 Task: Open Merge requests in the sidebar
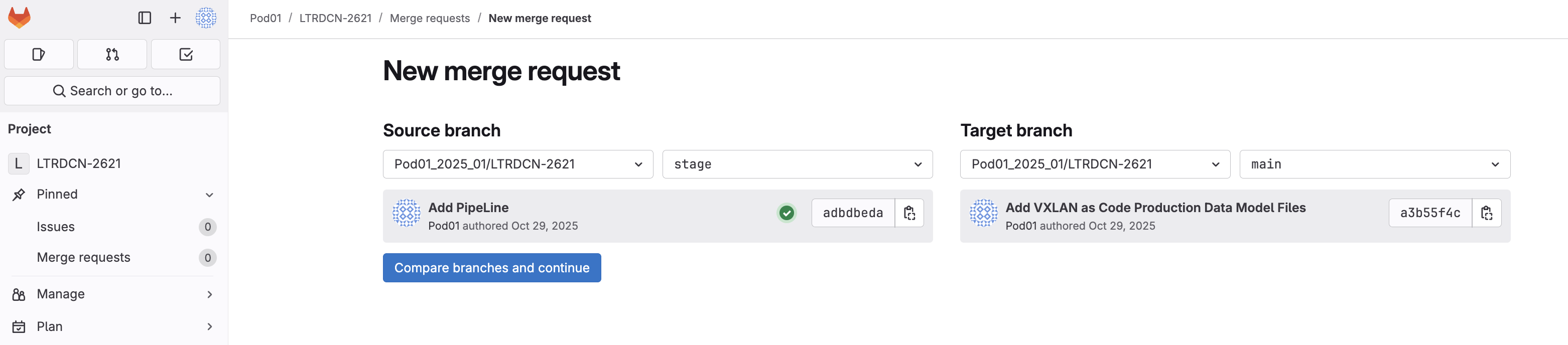click(x=83, y=257)
